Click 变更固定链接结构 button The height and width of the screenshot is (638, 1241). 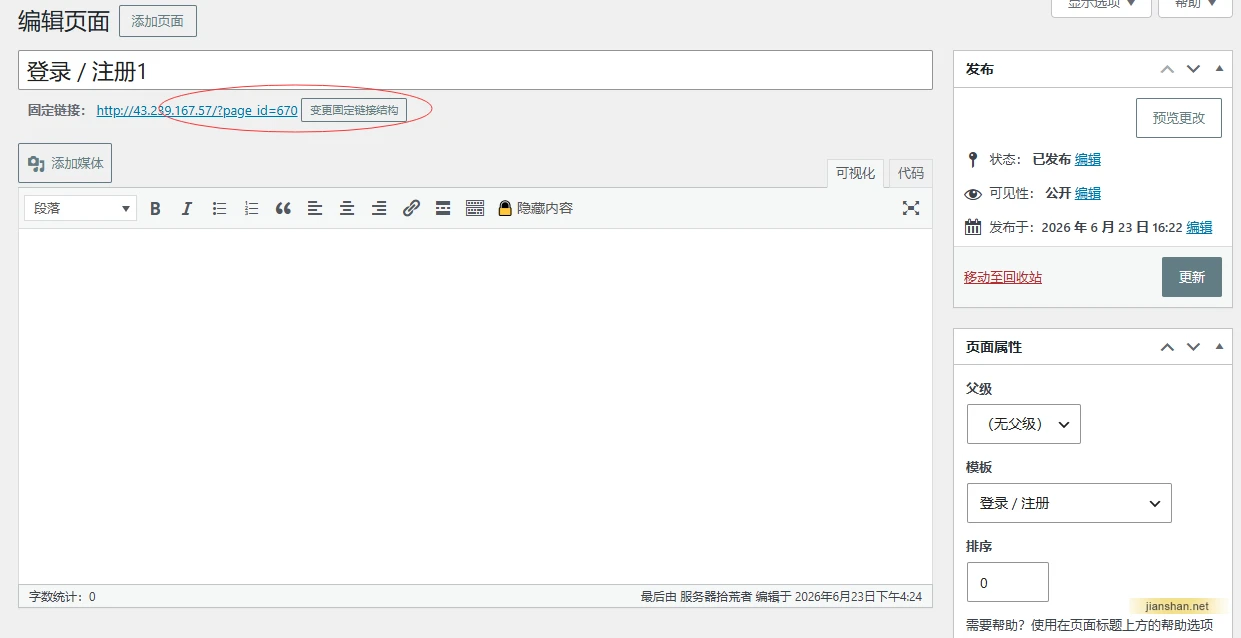click(x=354, y=110)
